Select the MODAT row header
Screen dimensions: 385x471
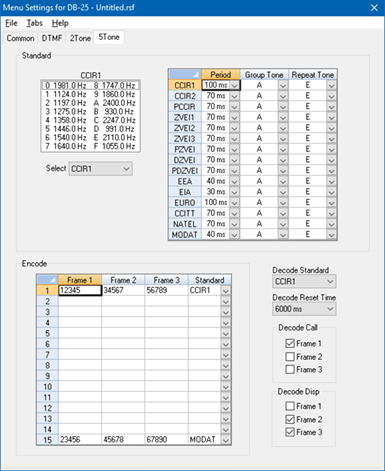click(x=185, y=235)
